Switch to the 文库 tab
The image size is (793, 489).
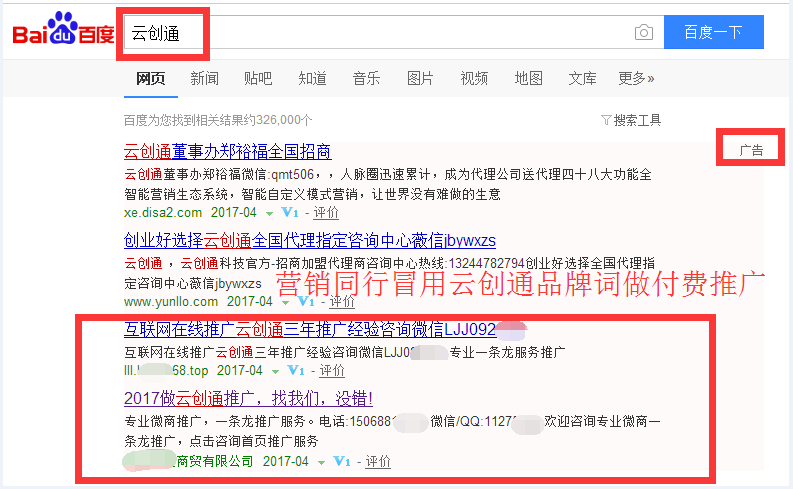[x=582, y=78]
